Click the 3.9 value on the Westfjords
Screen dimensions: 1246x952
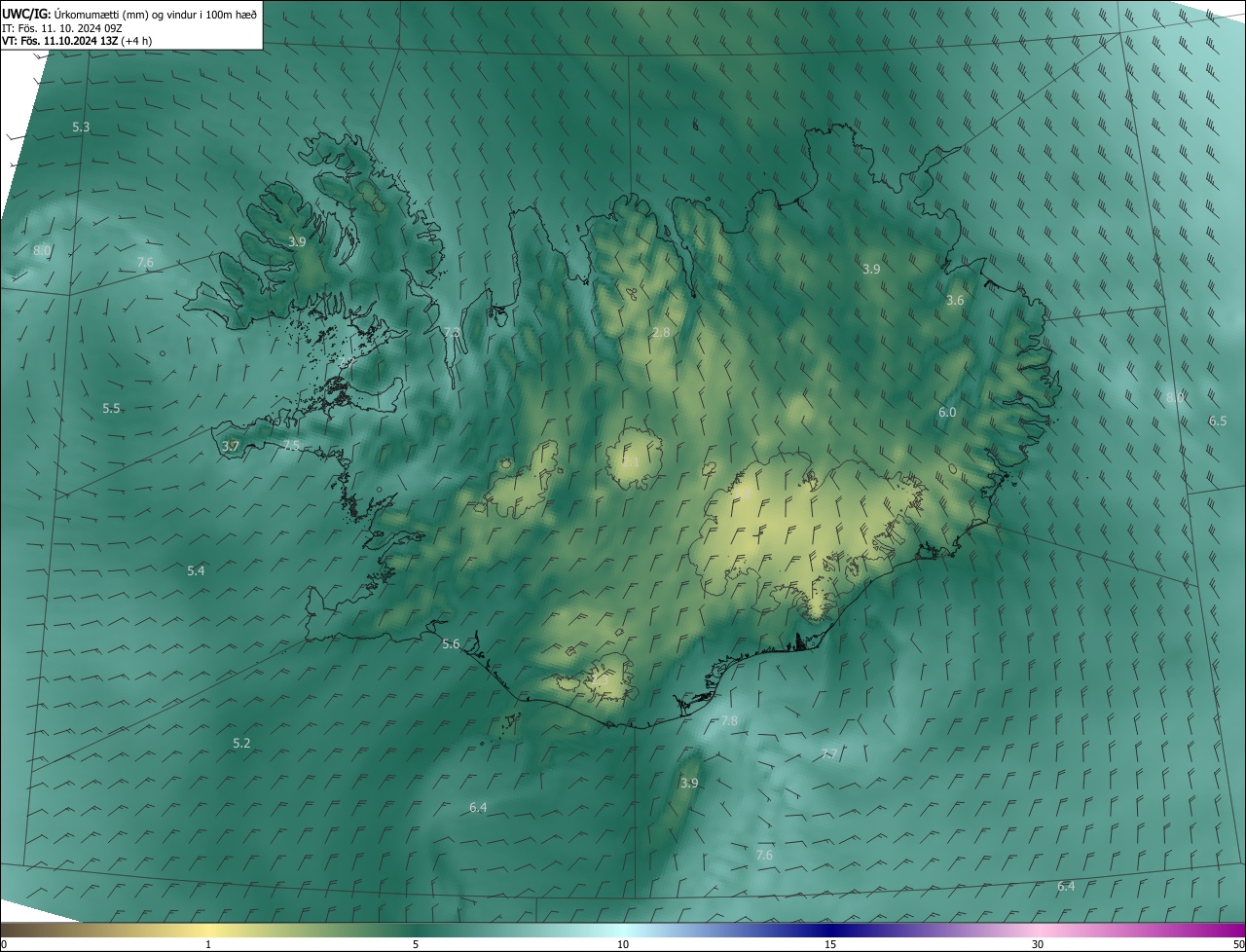[x=297, y=241]
